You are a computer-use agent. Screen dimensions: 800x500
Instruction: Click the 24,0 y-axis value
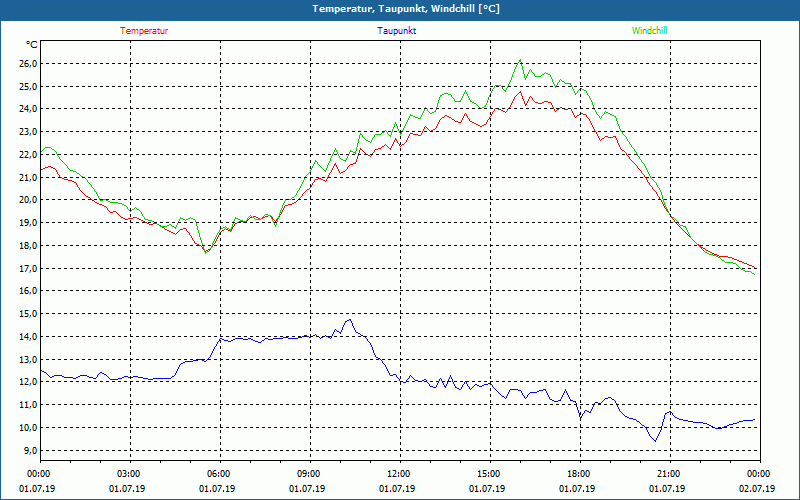tap(28, 109)
